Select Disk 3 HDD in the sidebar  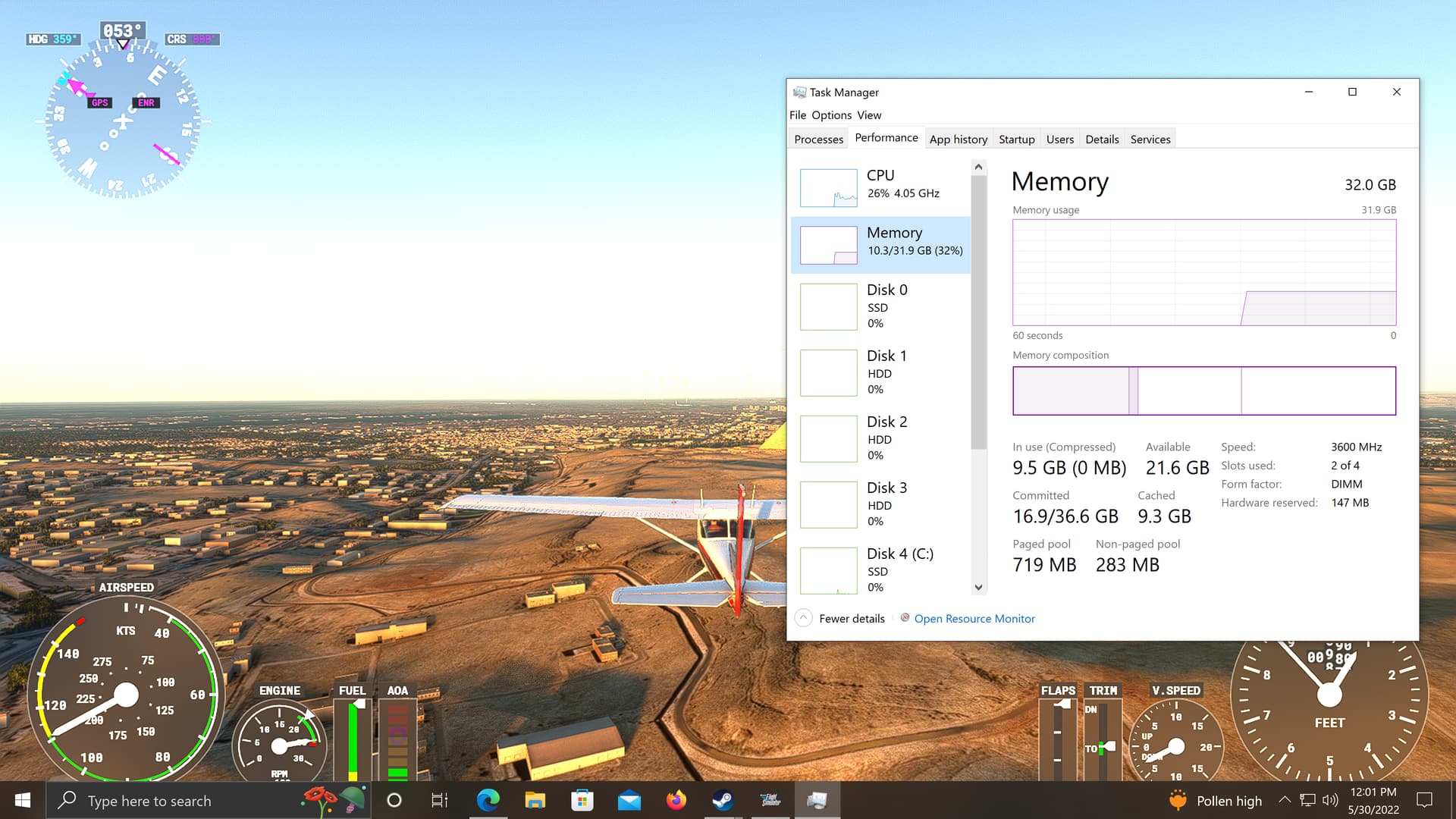tap(880, 504)
